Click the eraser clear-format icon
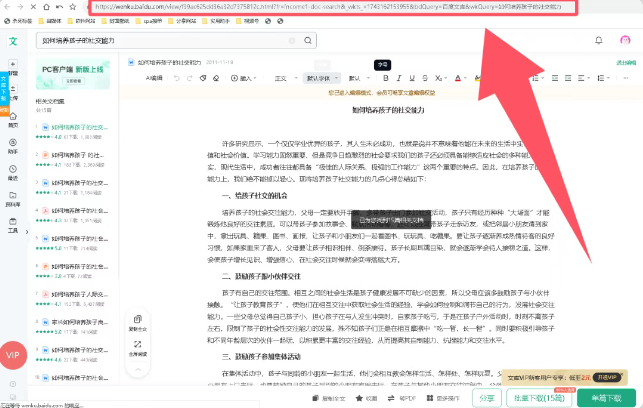The image size is (643, 408). pos(216,78)
